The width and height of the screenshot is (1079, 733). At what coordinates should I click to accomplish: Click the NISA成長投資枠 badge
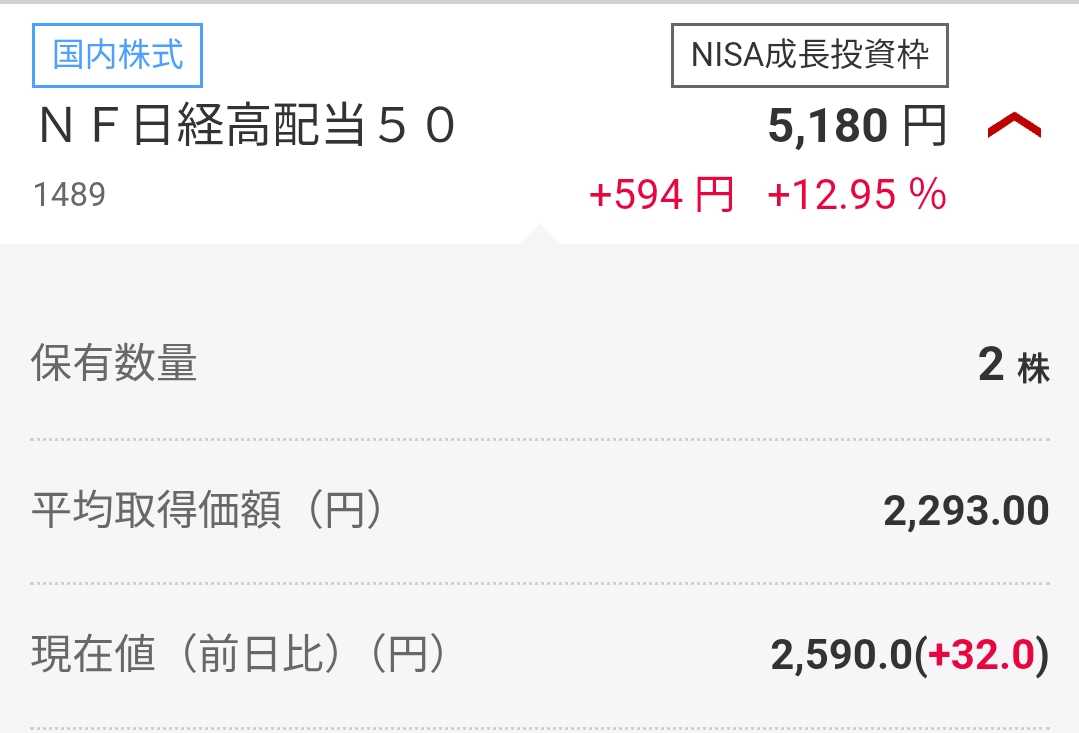point(809,55)
